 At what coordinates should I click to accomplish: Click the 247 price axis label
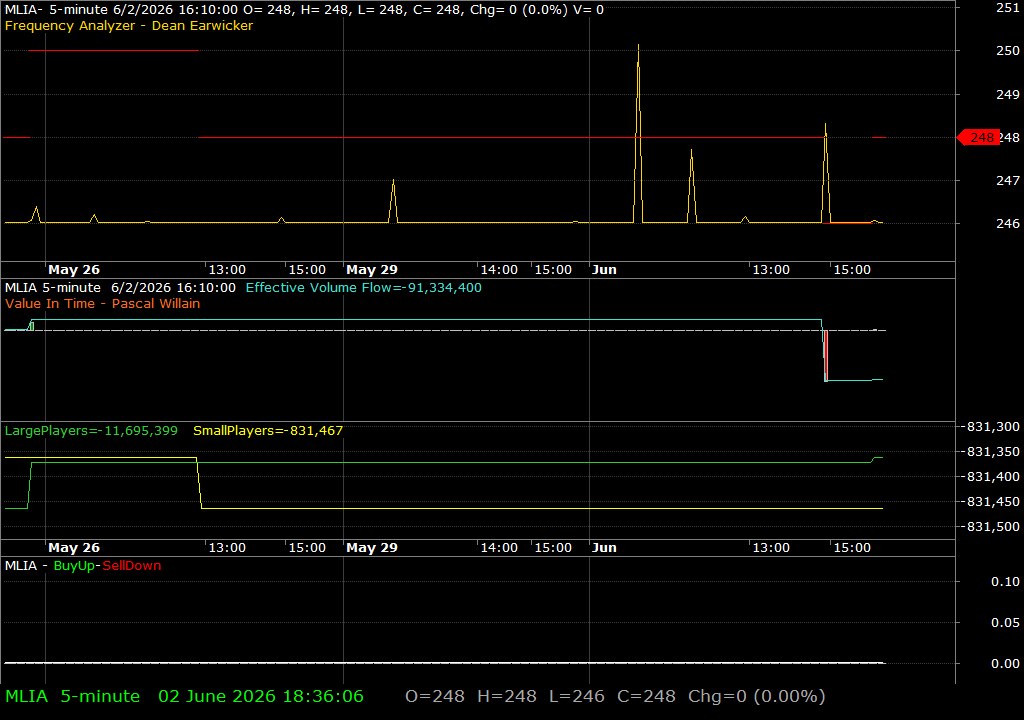(x=1008, y=180)
